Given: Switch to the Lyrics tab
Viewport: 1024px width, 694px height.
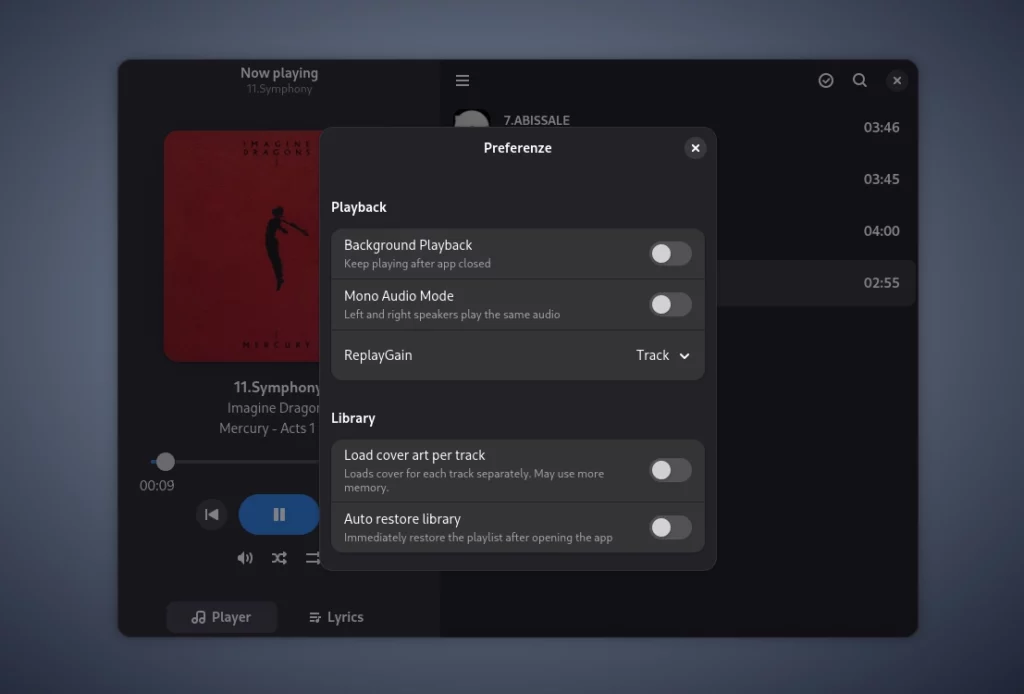Looking at the screenshot, I should [336, 617].
